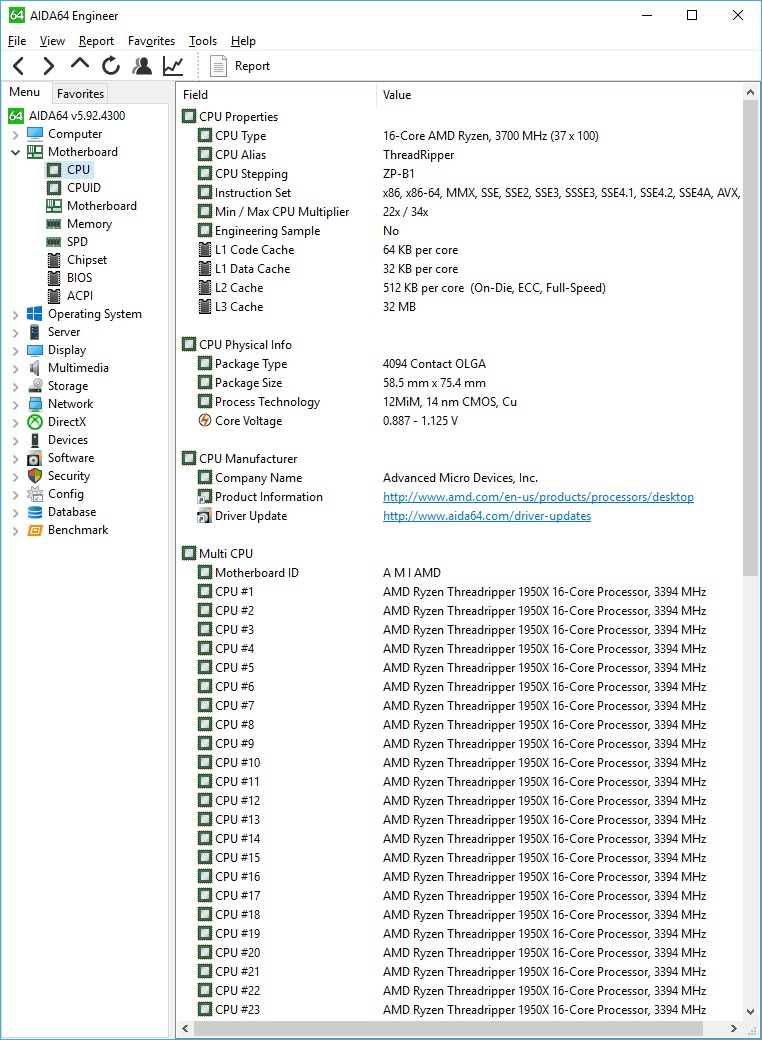Screen dimensions: 762x1040
Task: Select the Multimedia speaker icon in tree
Action: [34, 367]
